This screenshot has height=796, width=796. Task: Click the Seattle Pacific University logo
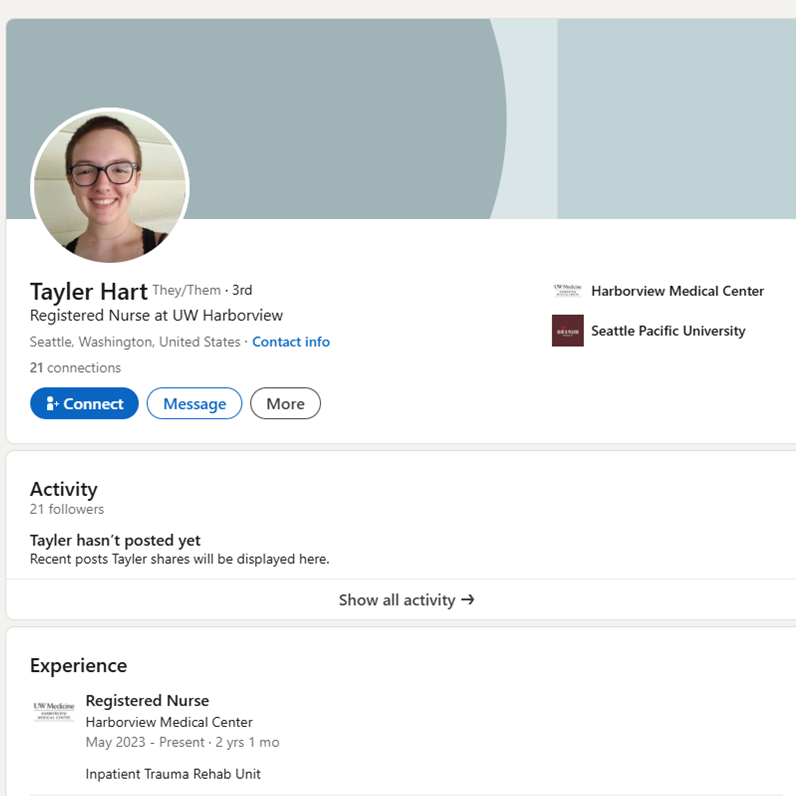click(x=567, y=331)
